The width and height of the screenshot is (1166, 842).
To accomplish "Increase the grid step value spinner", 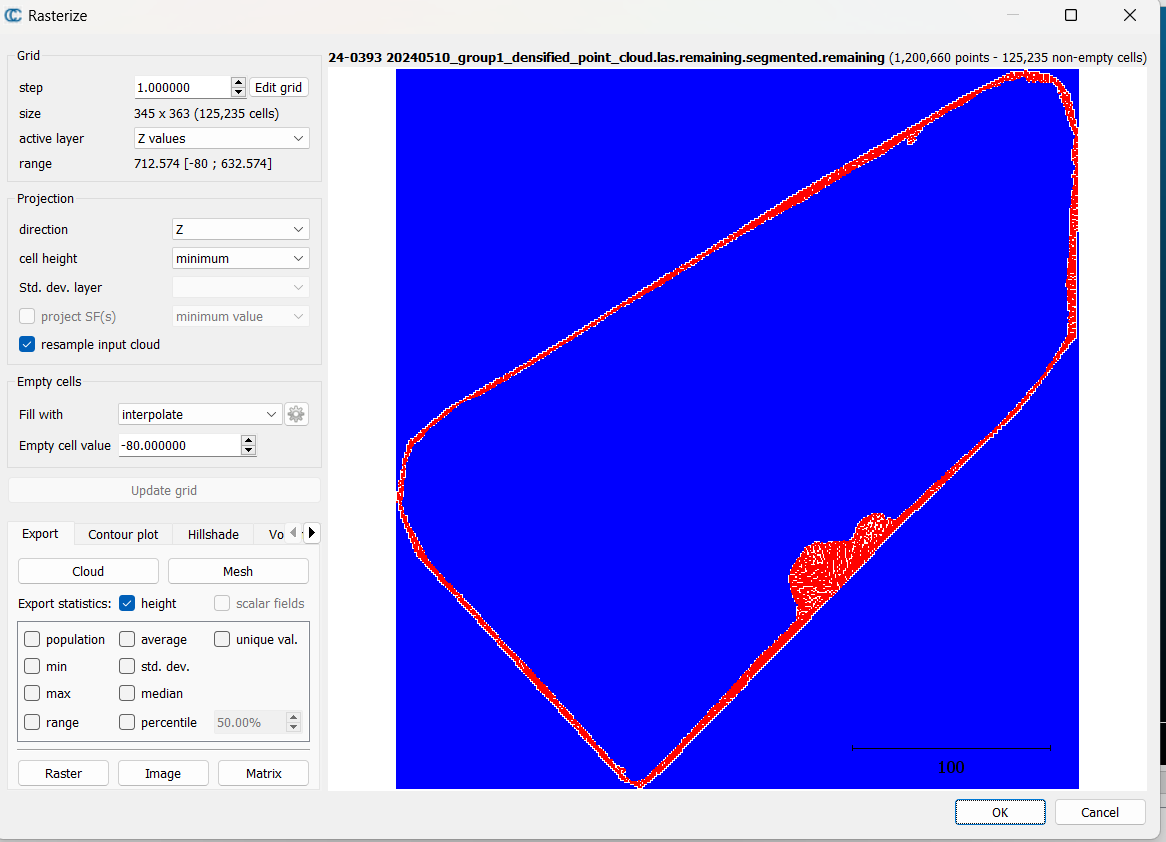I will click(x=238, y=83).
